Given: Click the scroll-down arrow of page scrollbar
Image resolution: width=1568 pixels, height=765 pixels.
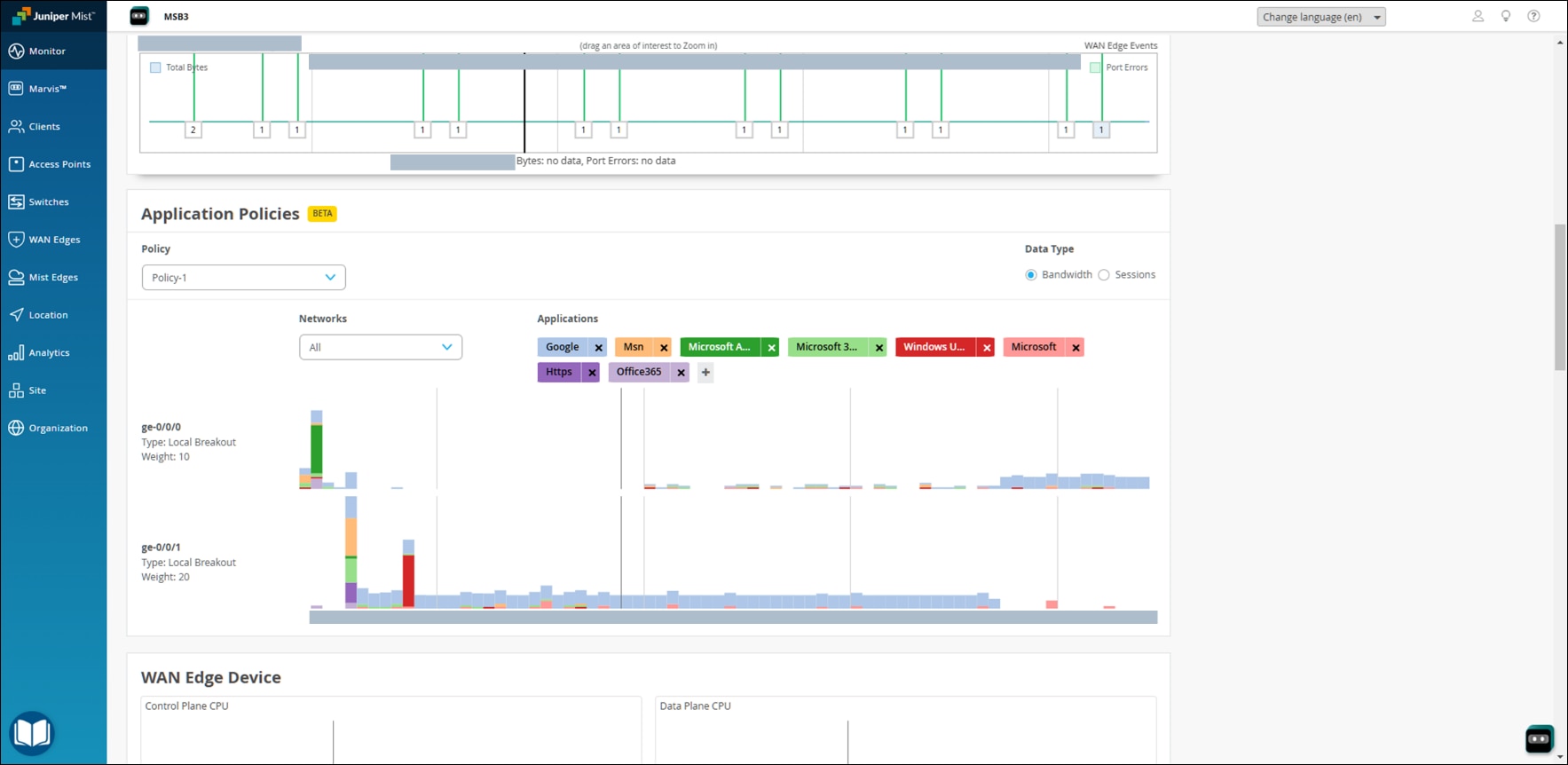Looking at the screenshot, I should coord(1560,757).
